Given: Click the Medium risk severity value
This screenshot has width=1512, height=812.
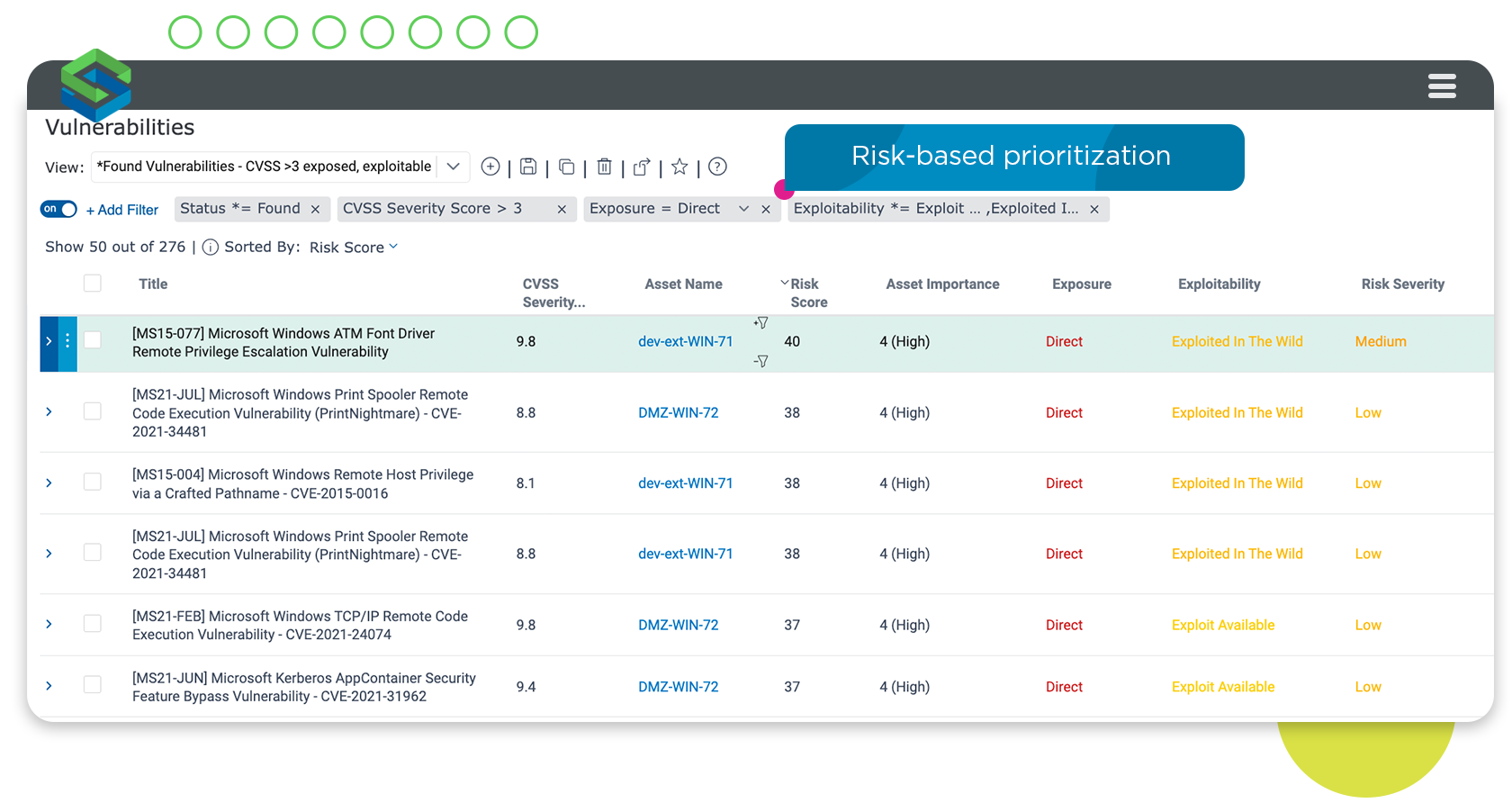Looking at the screenshot, I should coord(1381,342).
